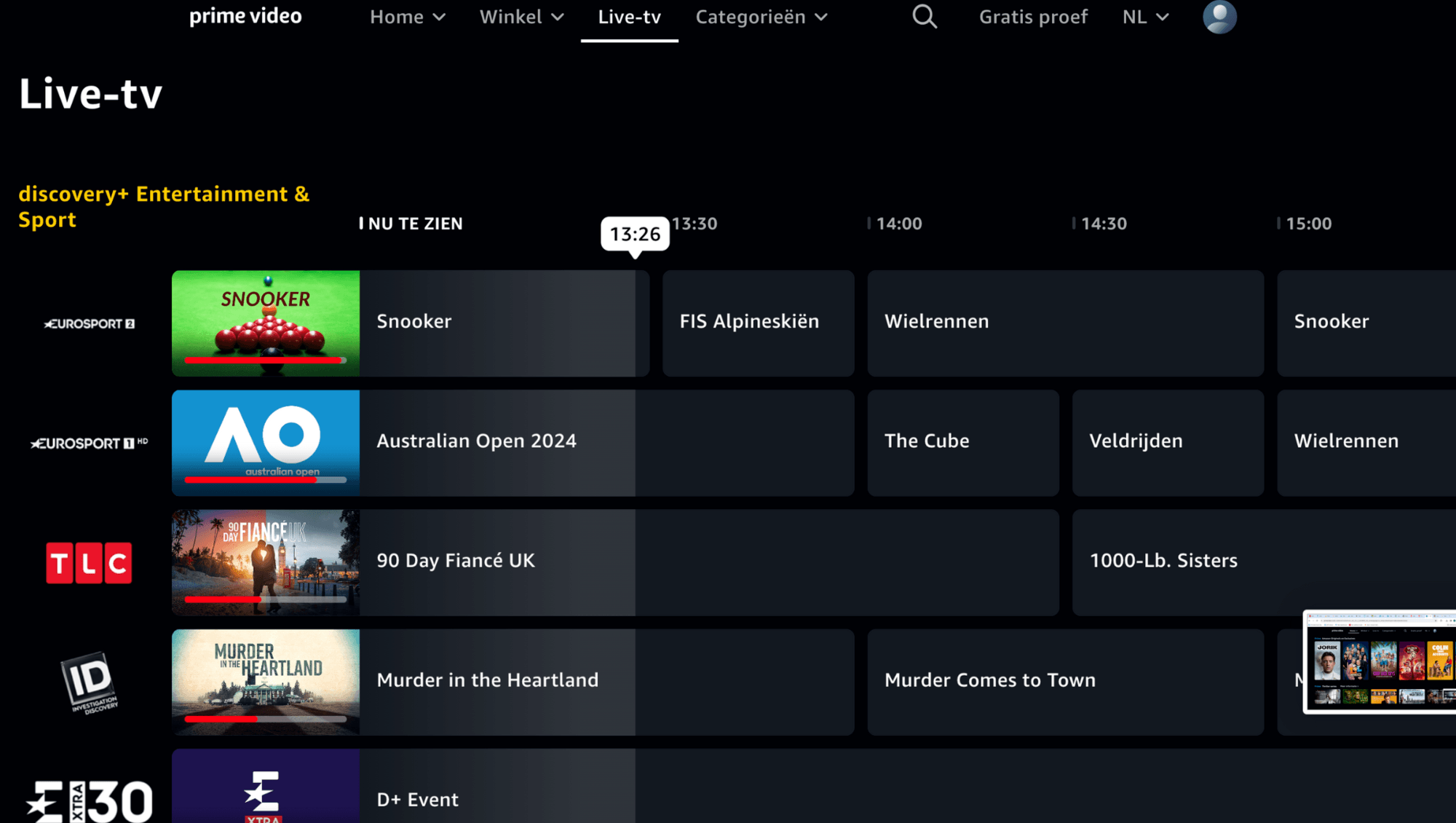Image resolution: width=1456 pixels, height=823 pixels.
Task: Open the 1000-Lb. Sisters program
Action: pos(1264,562)
